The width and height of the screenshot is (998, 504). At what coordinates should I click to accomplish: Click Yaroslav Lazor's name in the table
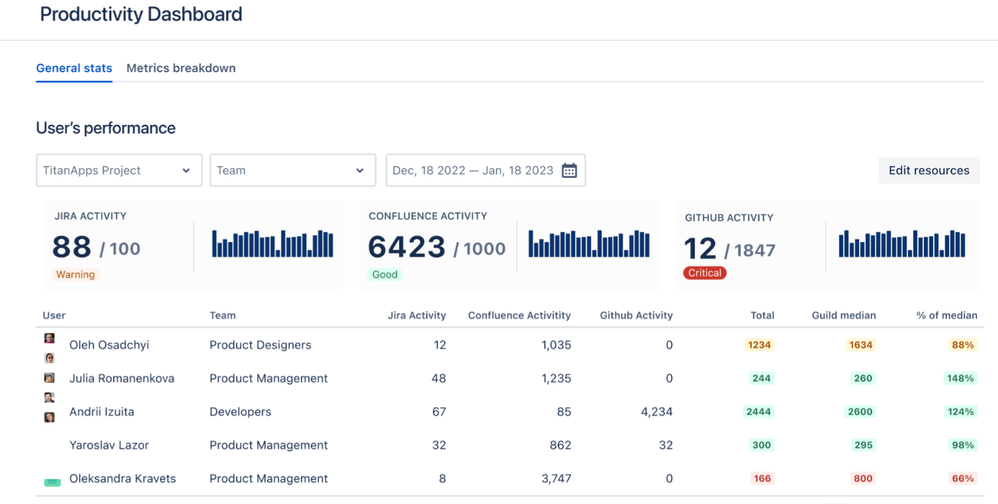108,445
